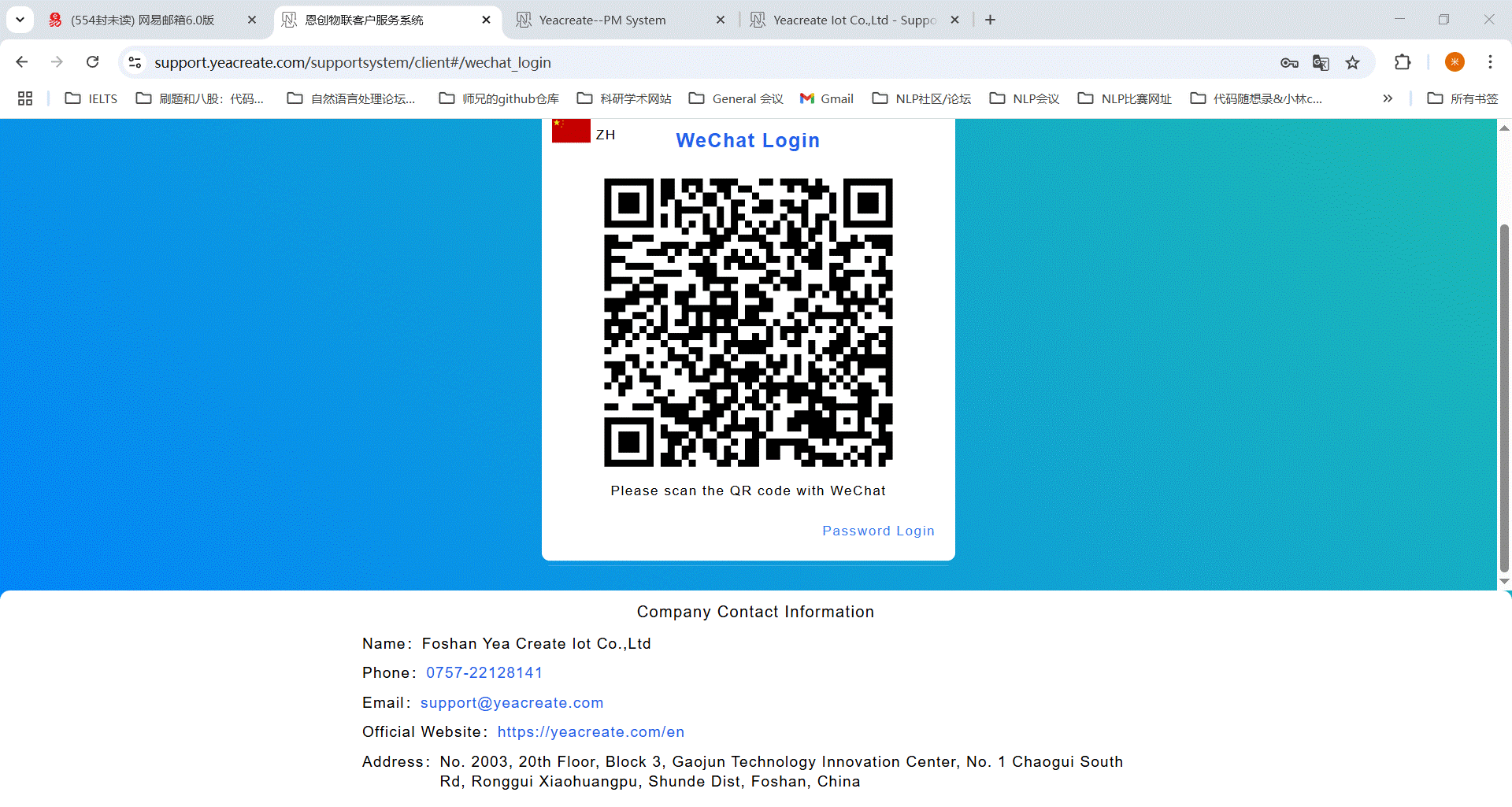Open the Chrome profile avatar
This screenshot has height=807, width=1512.
coord(1455,62)
